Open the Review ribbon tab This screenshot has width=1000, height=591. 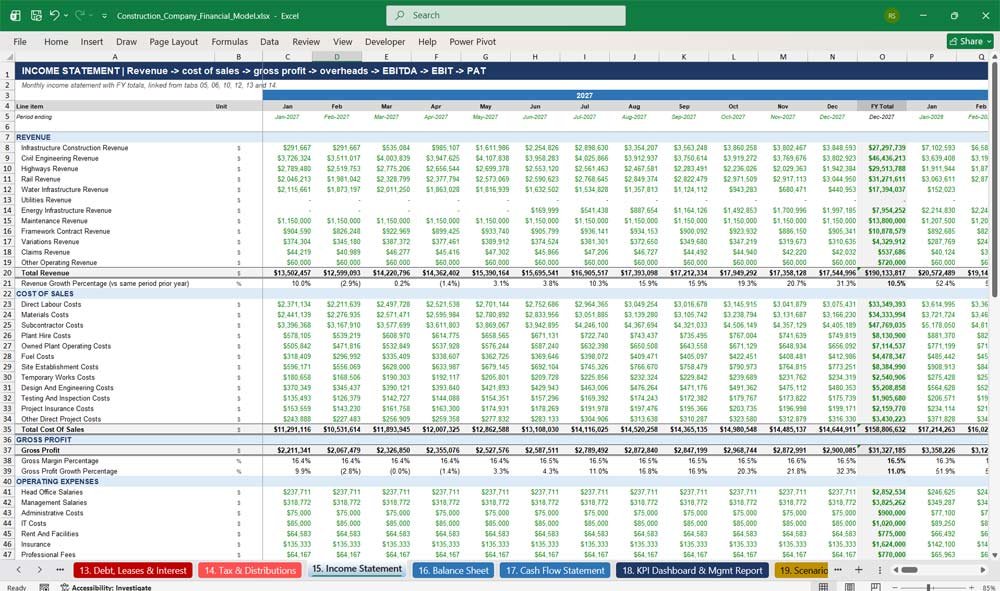coord(306,41)
